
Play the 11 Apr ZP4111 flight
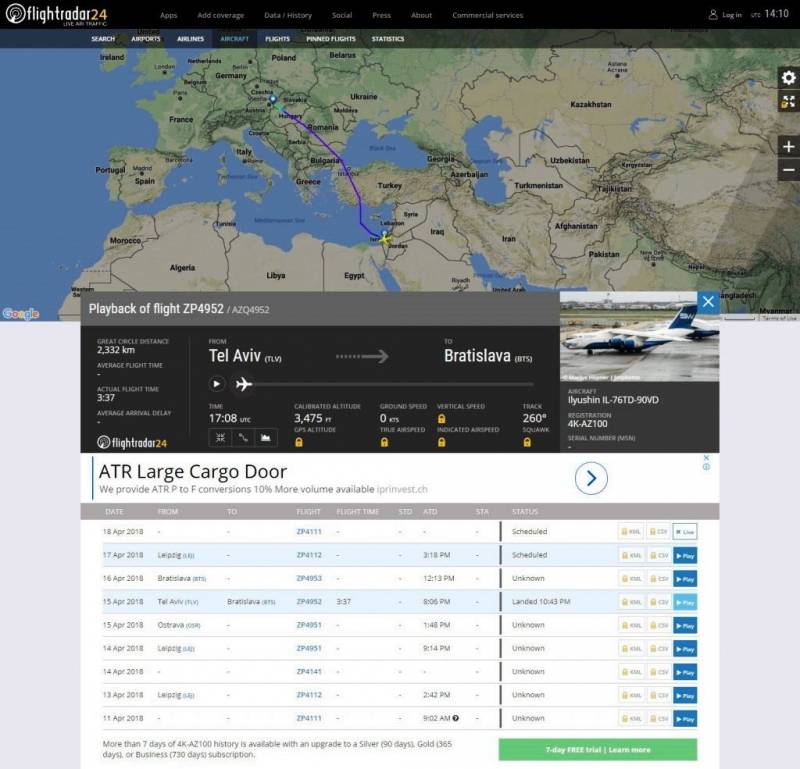685,718
